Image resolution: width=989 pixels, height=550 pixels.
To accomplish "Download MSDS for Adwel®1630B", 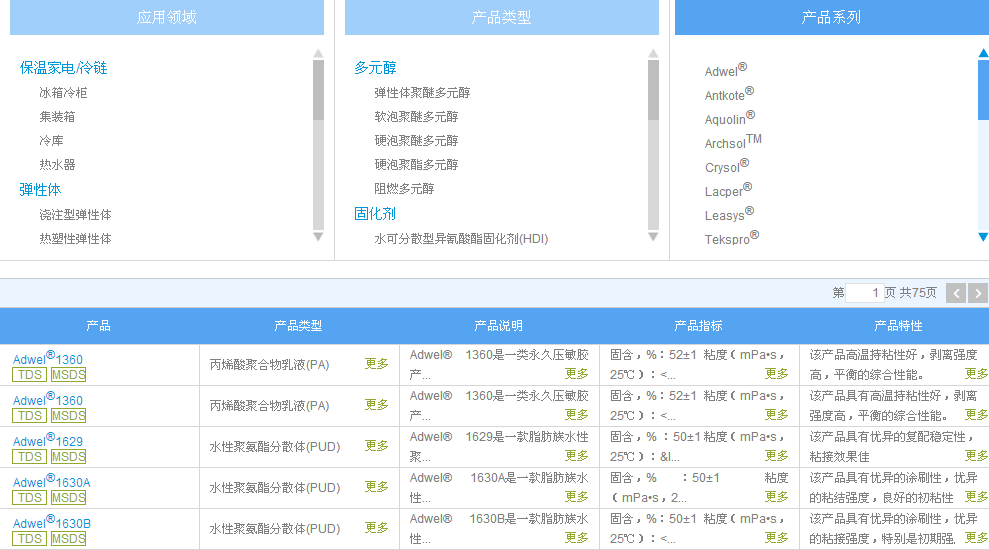I will coord(68,539).
